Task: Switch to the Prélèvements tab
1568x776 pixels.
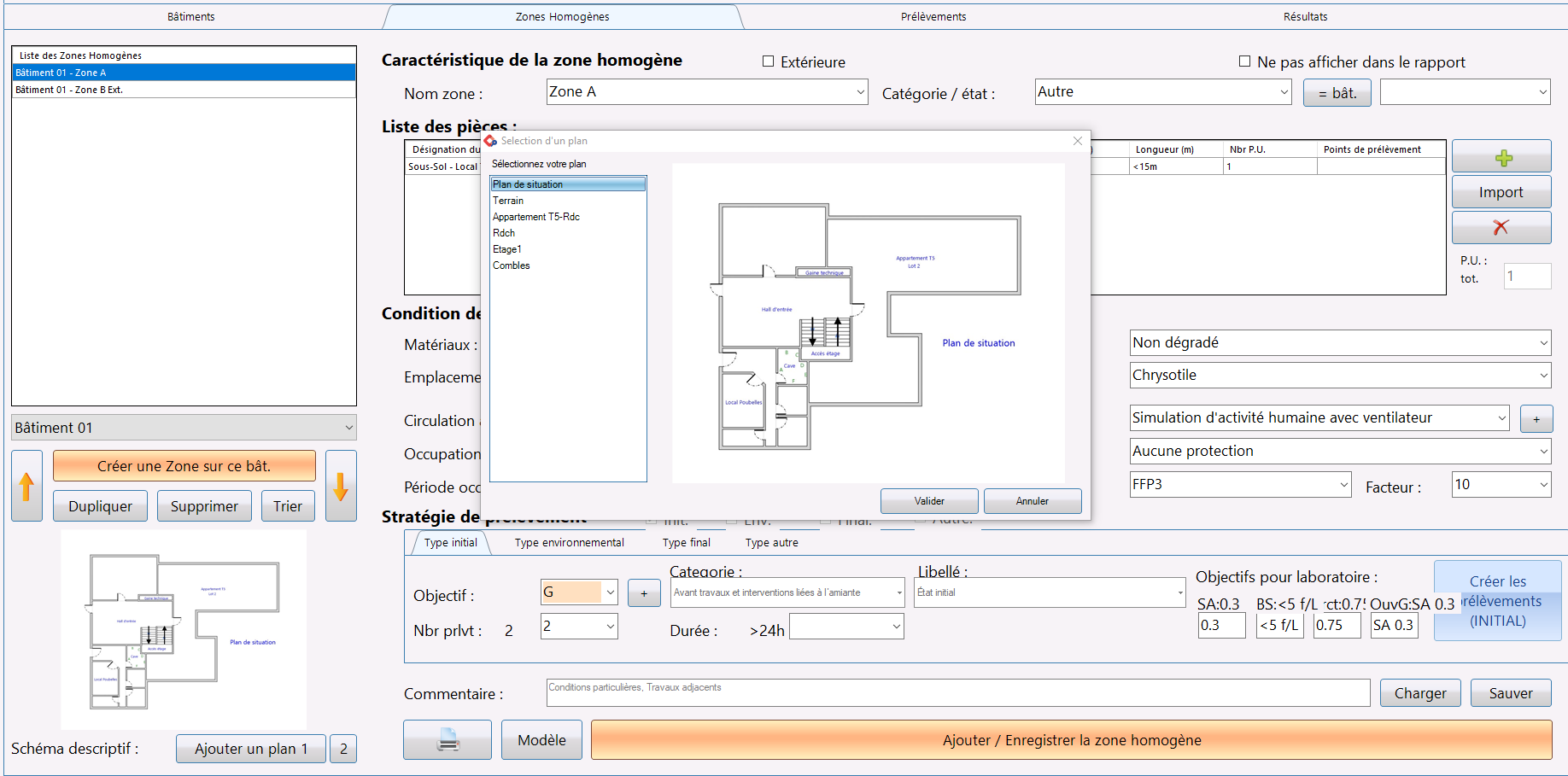Action: pos(933,16)
